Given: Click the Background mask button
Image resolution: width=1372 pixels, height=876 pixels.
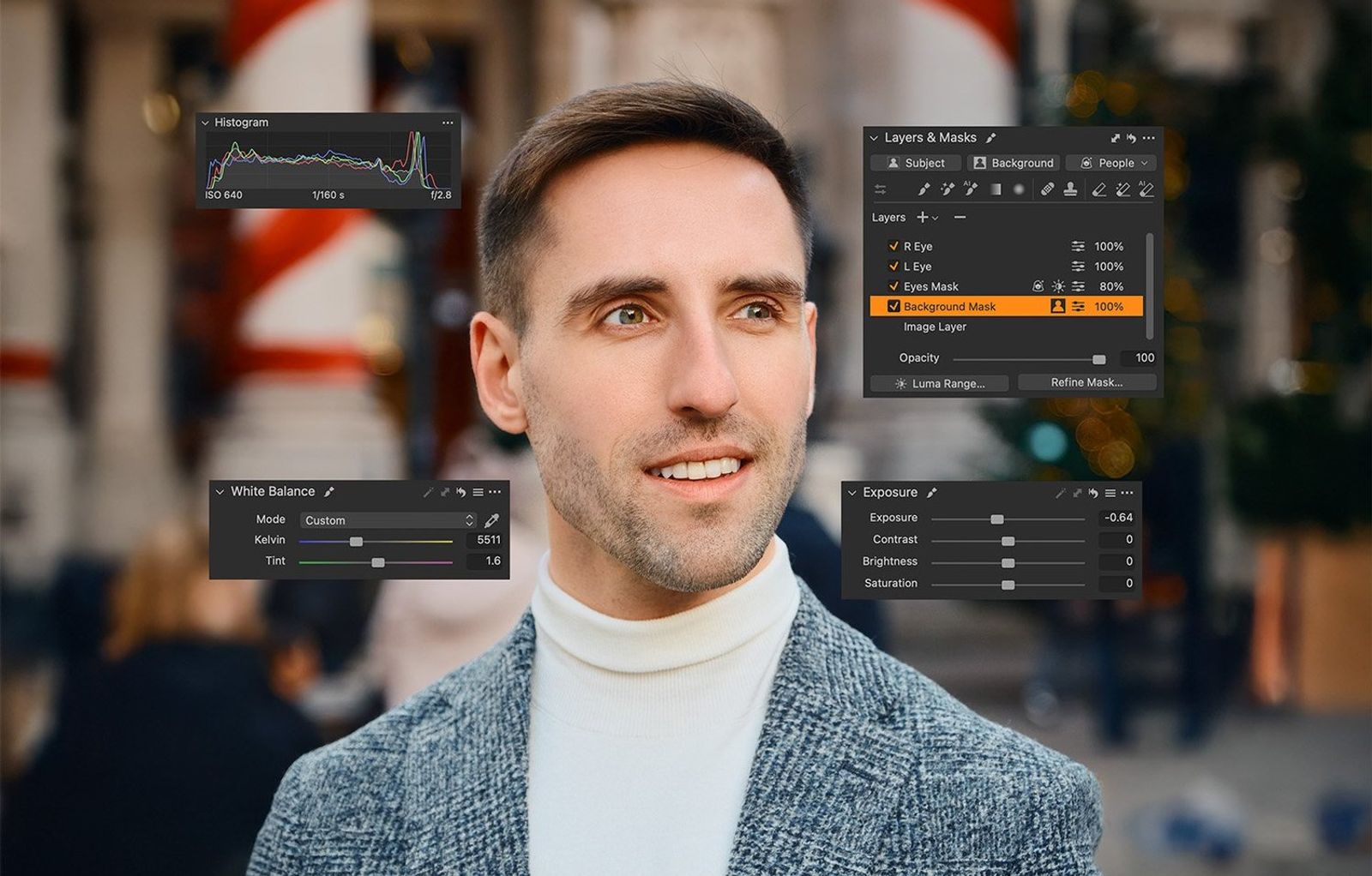Looking at the screenshot, I should tap(1014, 163).
